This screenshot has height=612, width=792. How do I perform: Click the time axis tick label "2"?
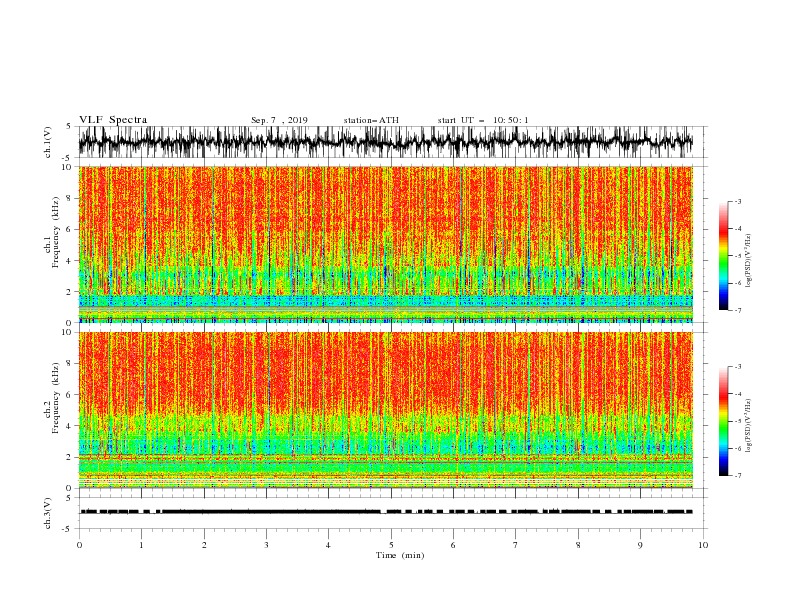click(204, 545)
